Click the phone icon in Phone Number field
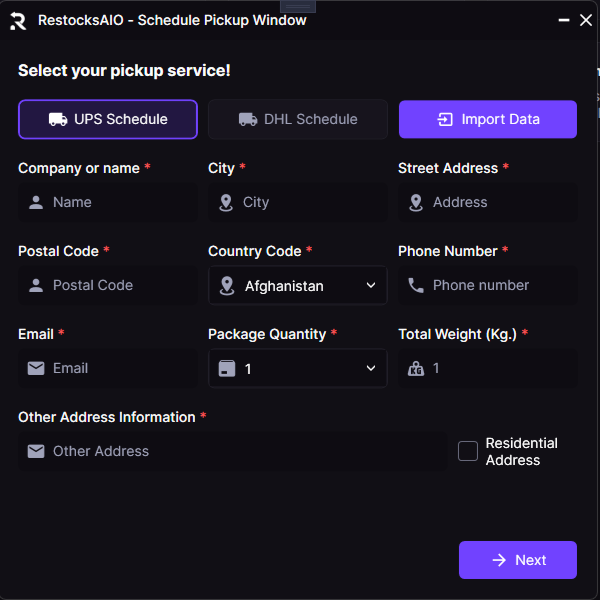The width and height of the screenshot is (600, 600). (416, 285)
